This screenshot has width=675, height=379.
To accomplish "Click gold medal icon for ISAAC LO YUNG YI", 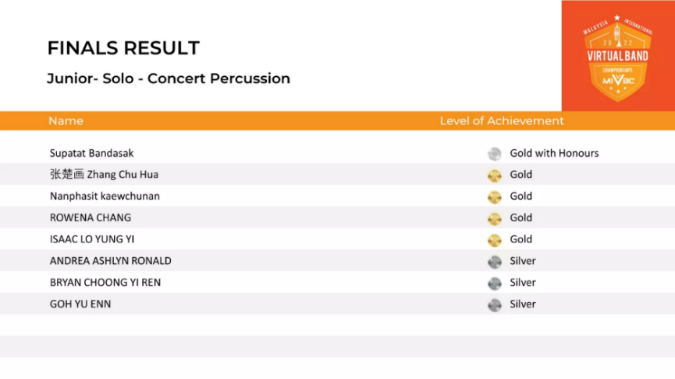I will (x=495, y=240).
